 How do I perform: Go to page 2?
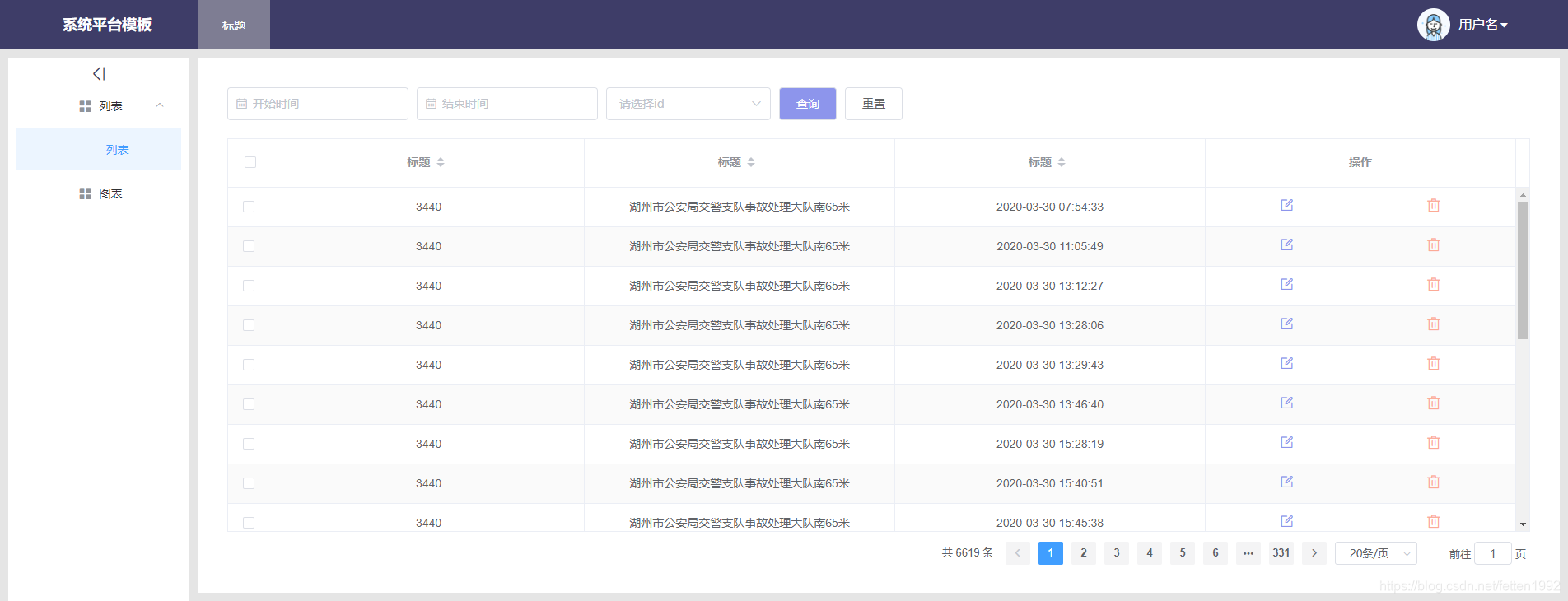1084,553
